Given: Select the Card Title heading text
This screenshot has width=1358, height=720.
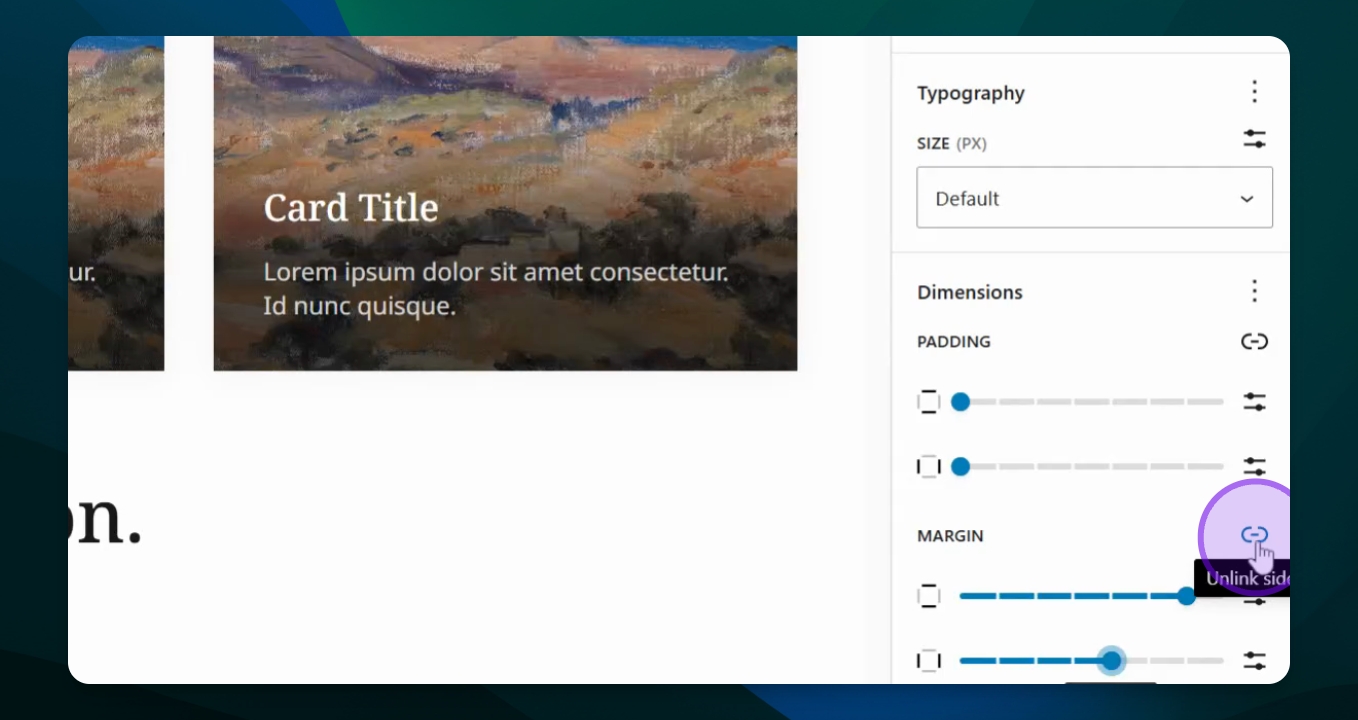Looking at the screenshot, I should [351, 208].
